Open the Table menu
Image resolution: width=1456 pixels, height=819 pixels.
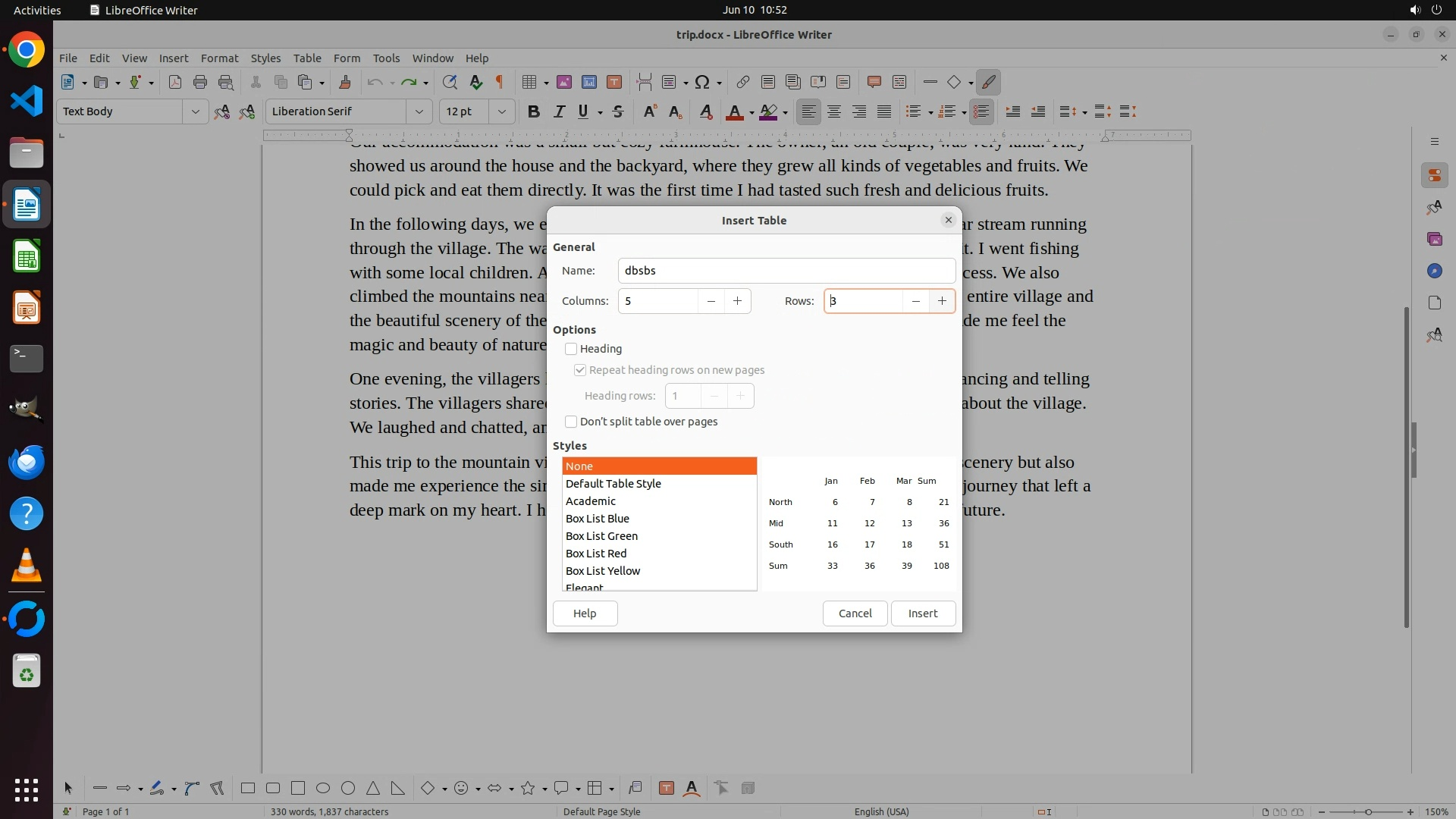coord(307,58)
